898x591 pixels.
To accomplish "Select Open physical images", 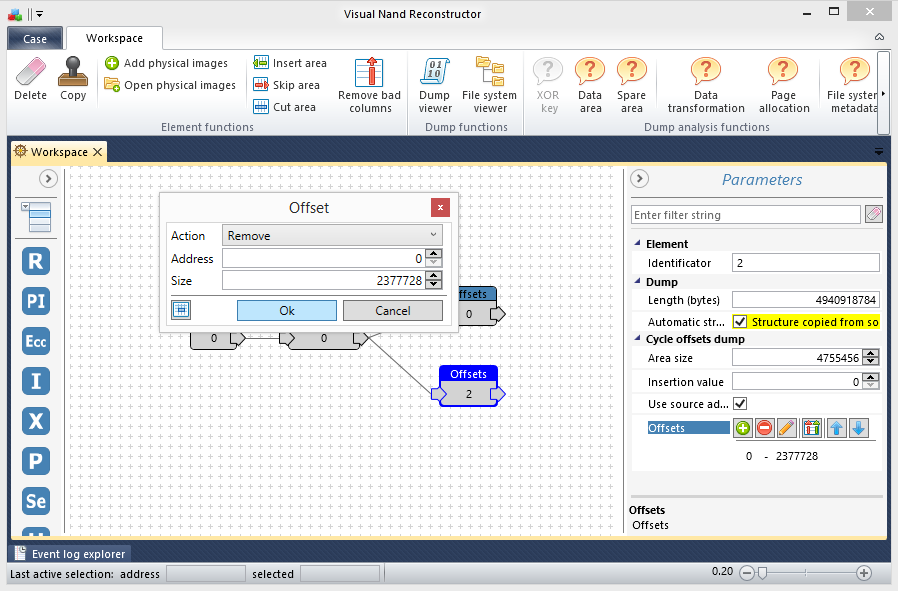I will [170, 85].
